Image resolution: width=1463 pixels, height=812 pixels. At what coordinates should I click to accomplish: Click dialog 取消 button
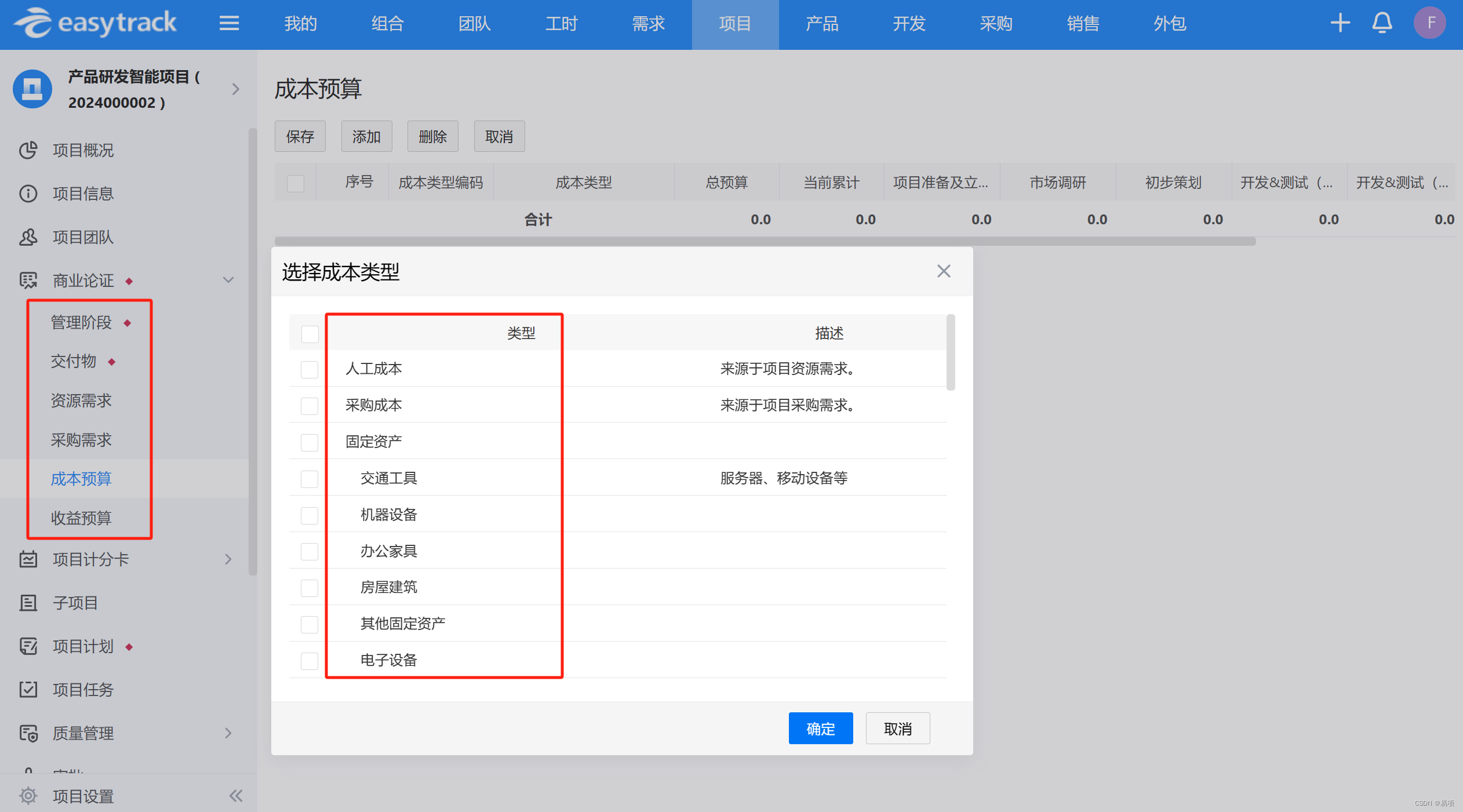point(898,728)
